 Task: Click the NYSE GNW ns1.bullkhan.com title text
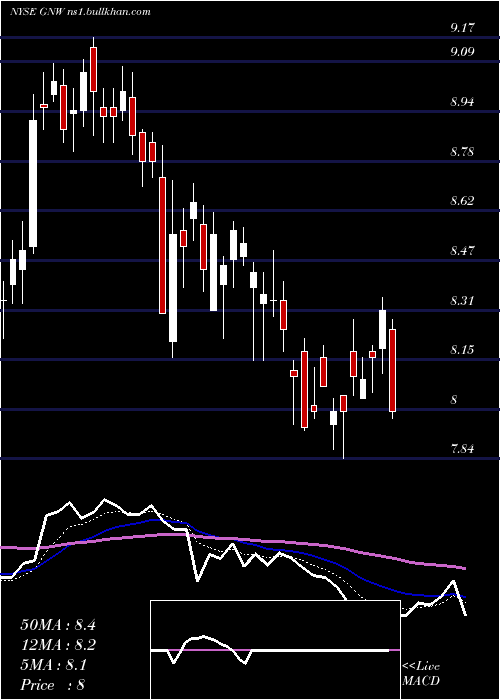point(80,12)
